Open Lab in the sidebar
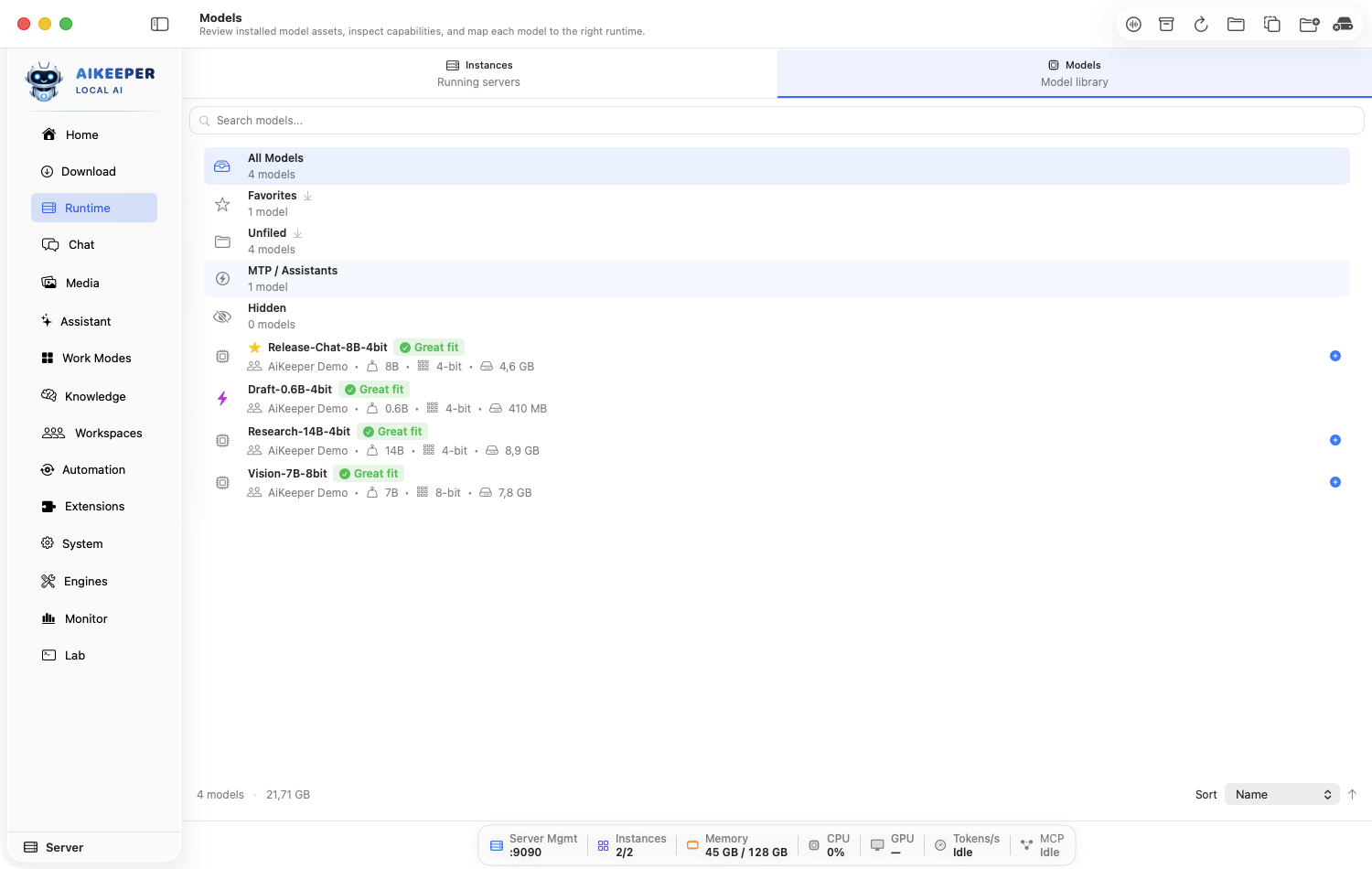The width and height of the screenshot is (1372, 869). 94,655
